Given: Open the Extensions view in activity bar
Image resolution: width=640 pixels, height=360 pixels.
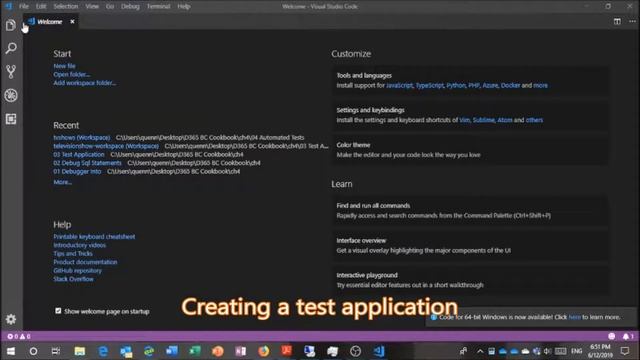Looking at the screenshot, I should 11,119.
